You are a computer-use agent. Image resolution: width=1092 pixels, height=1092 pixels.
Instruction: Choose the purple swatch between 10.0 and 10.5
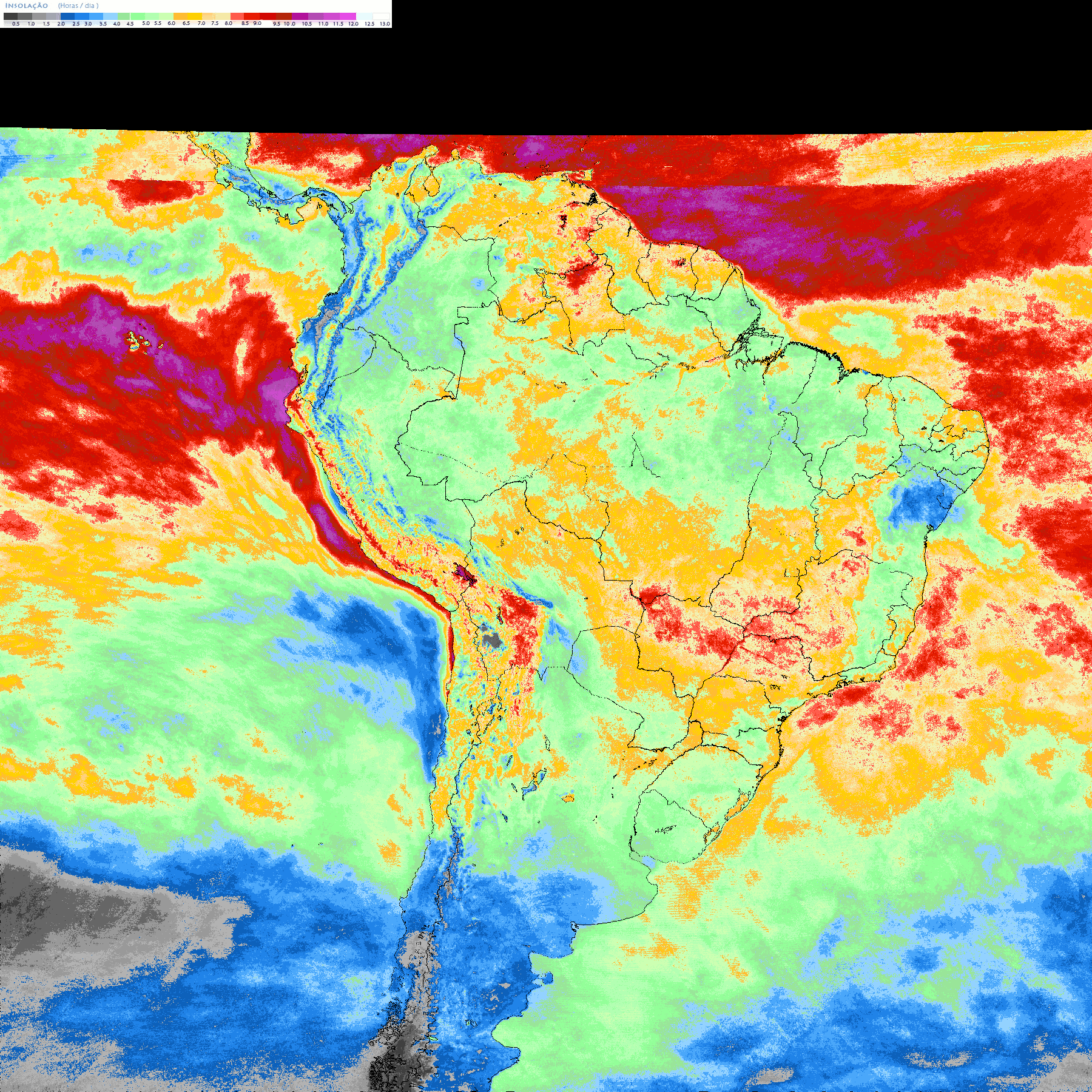pyautogui.click(x=300, y=16)
